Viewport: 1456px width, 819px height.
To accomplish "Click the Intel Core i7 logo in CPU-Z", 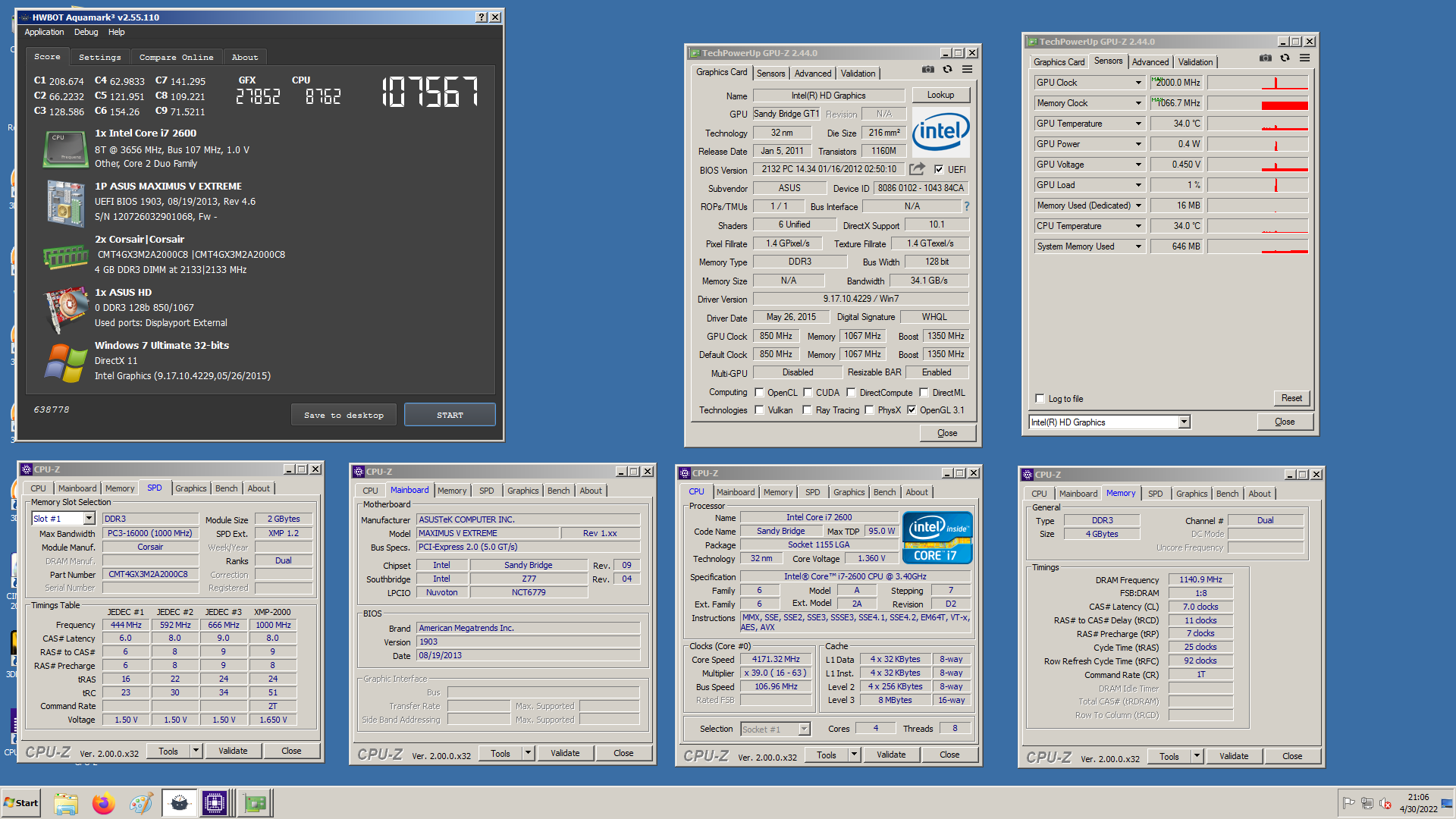I will pyautogui.click(x=937, y=538).
